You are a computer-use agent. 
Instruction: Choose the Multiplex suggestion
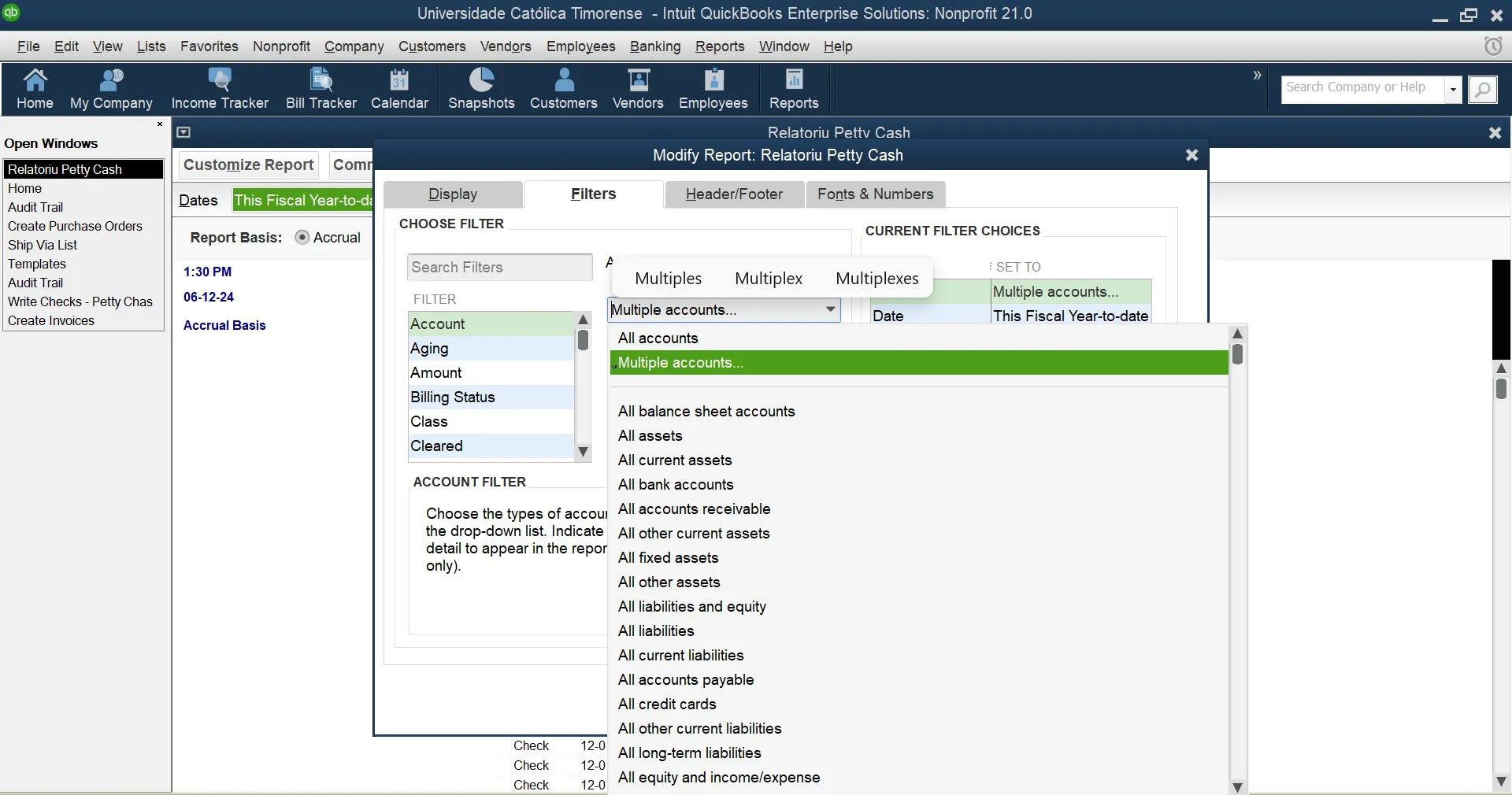[769, 279]
